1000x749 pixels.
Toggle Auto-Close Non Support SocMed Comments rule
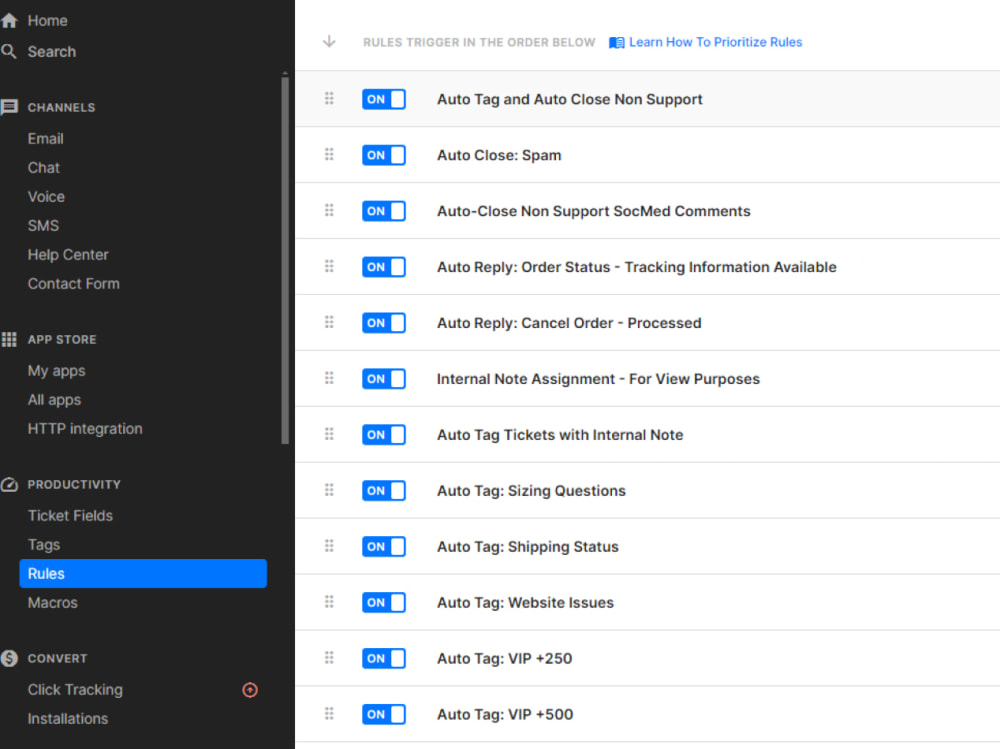point(384,211)
